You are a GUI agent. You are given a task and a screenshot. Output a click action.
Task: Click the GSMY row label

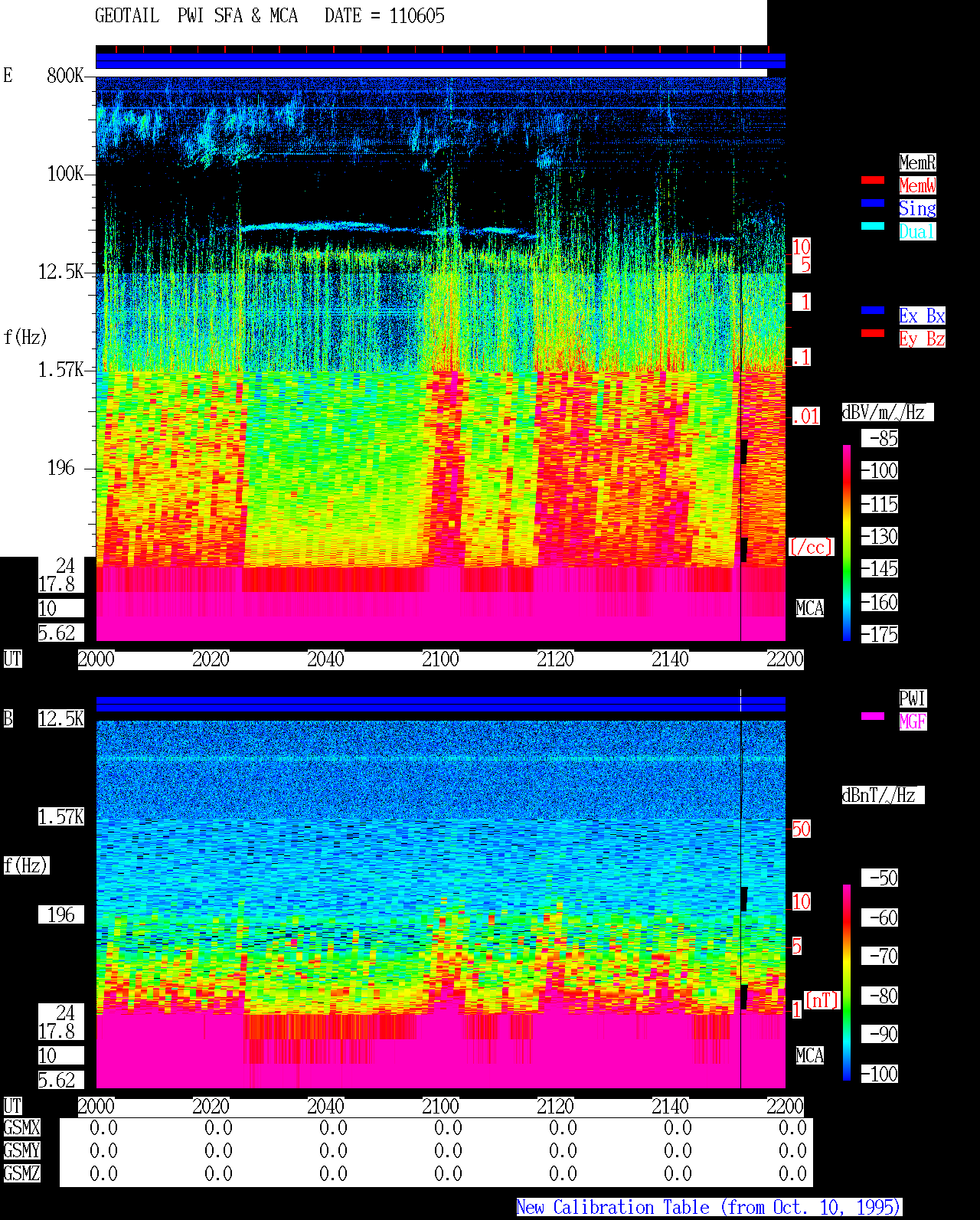click(21, 1150)
